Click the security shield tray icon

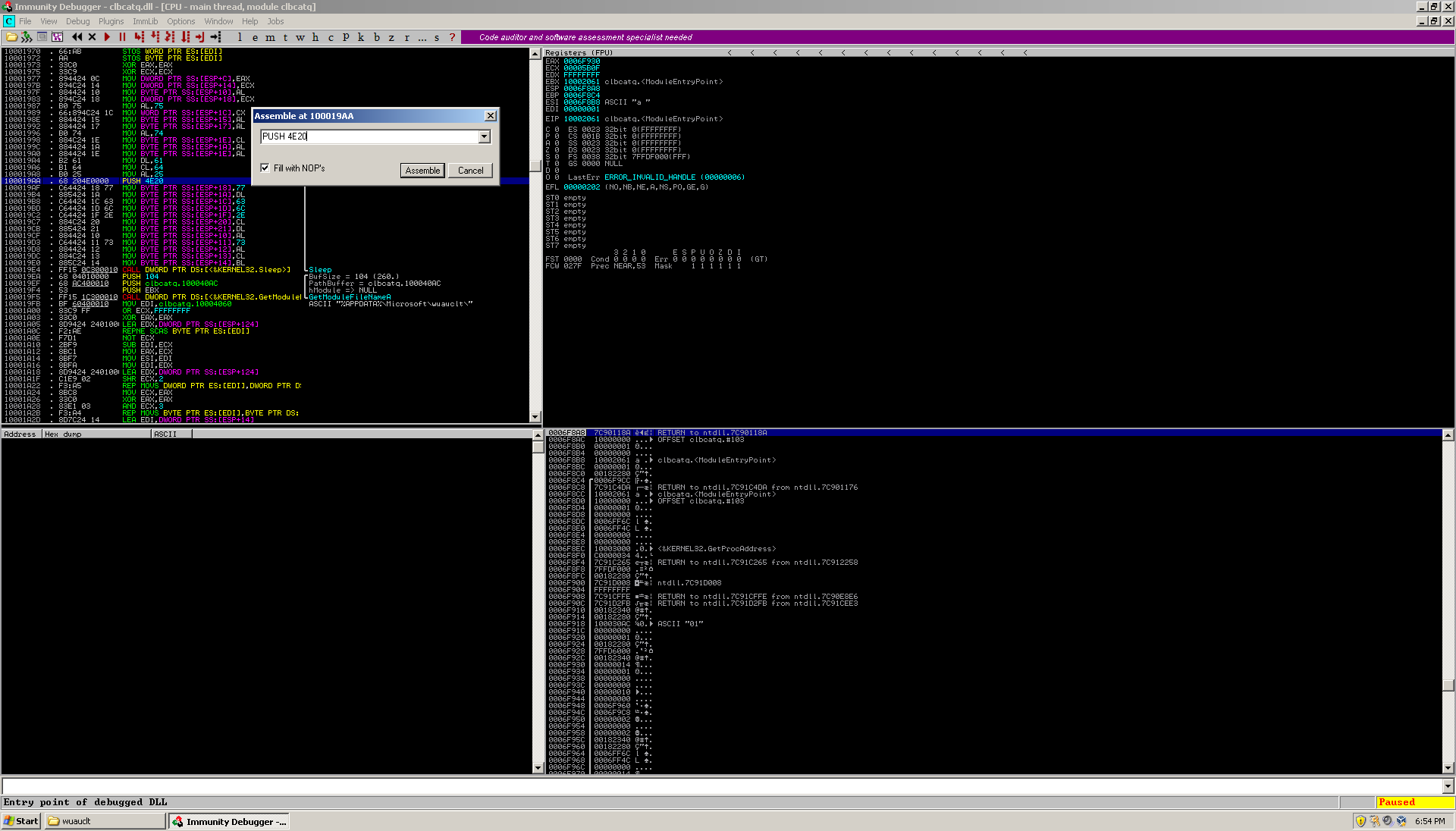(1360, 821)
